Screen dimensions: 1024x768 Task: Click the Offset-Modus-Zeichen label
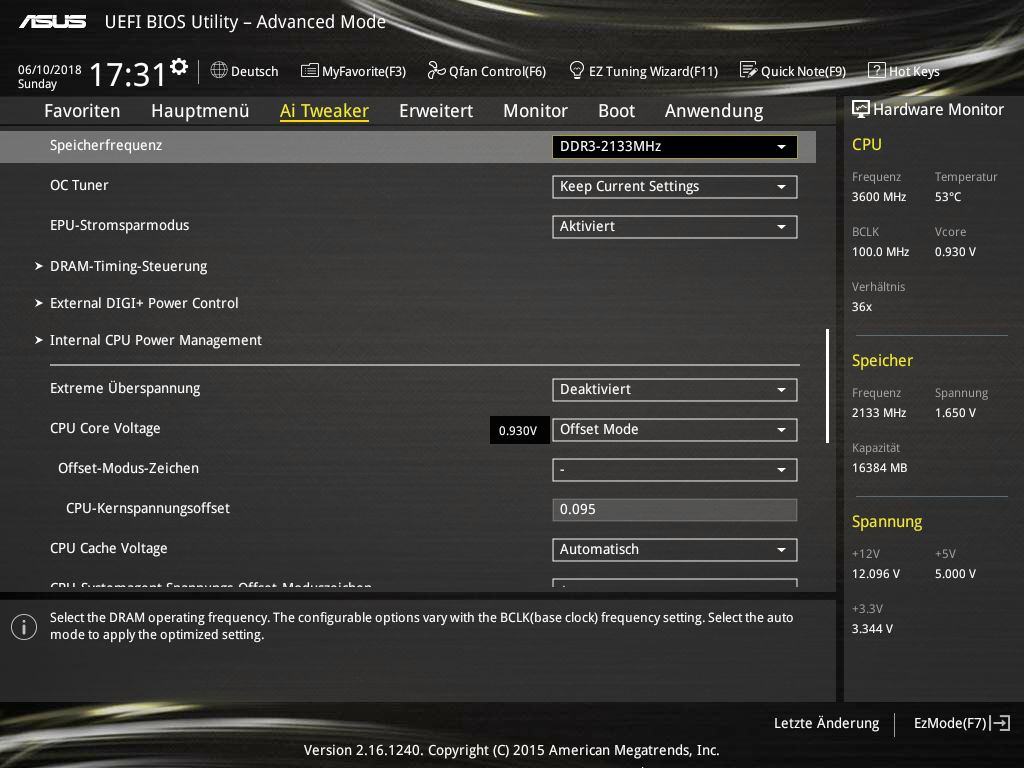pos(128,468)
